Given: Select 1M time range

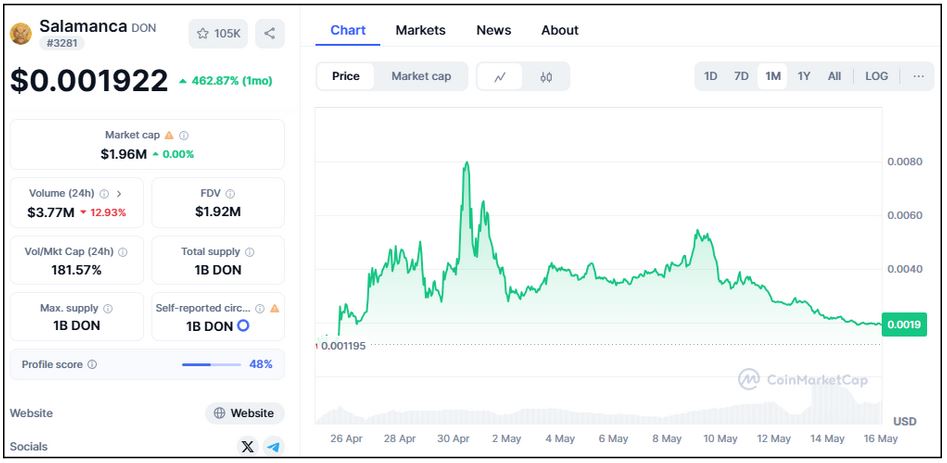Looking at the screenshot, I should point(772,76).
